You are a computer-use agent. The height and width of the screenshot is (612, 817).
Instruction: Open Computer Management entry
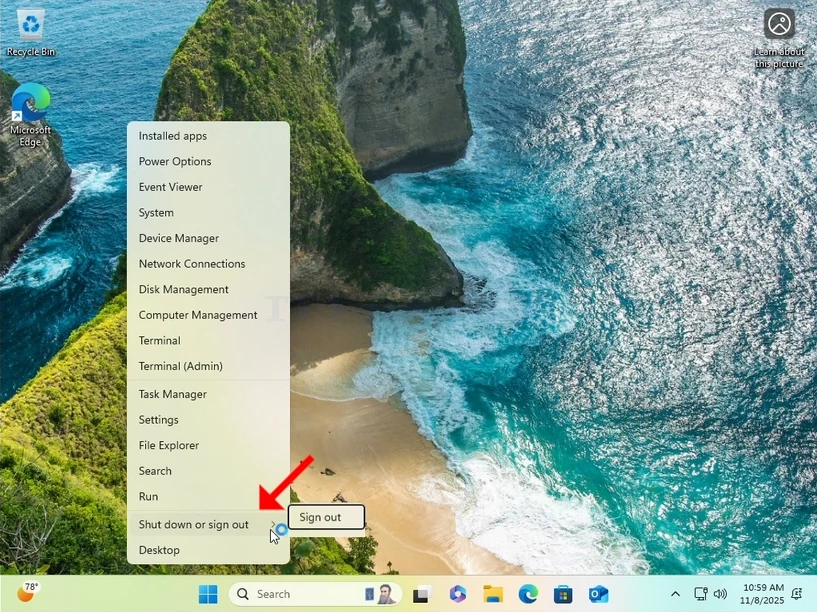208,315
